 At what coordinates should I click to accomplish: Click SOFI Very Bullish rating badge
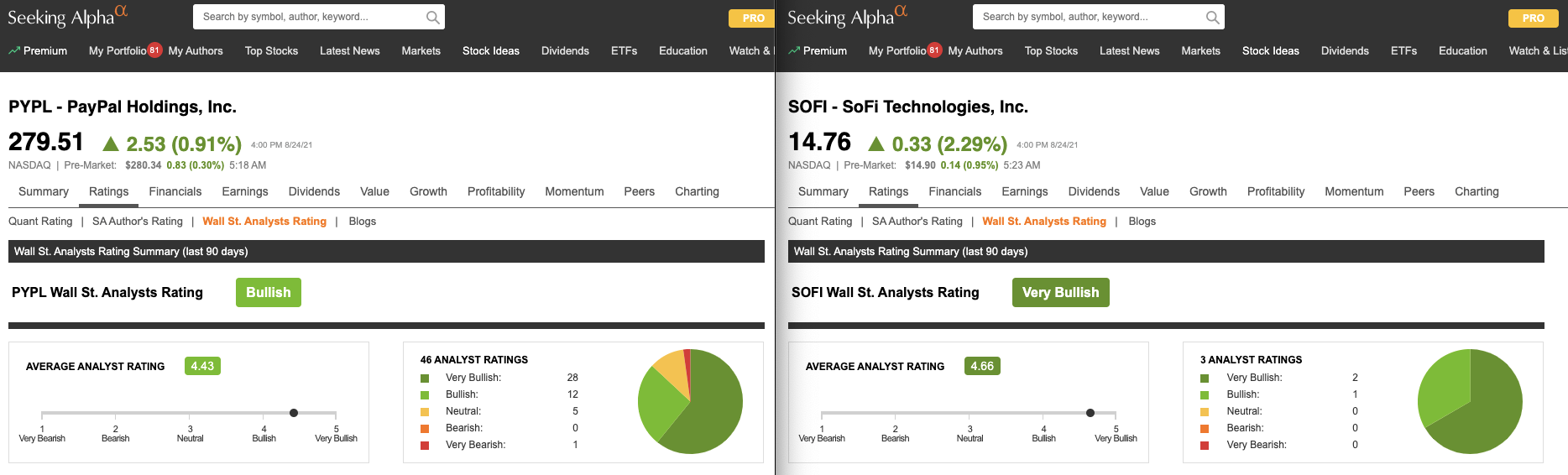(x=1061, y=292)
